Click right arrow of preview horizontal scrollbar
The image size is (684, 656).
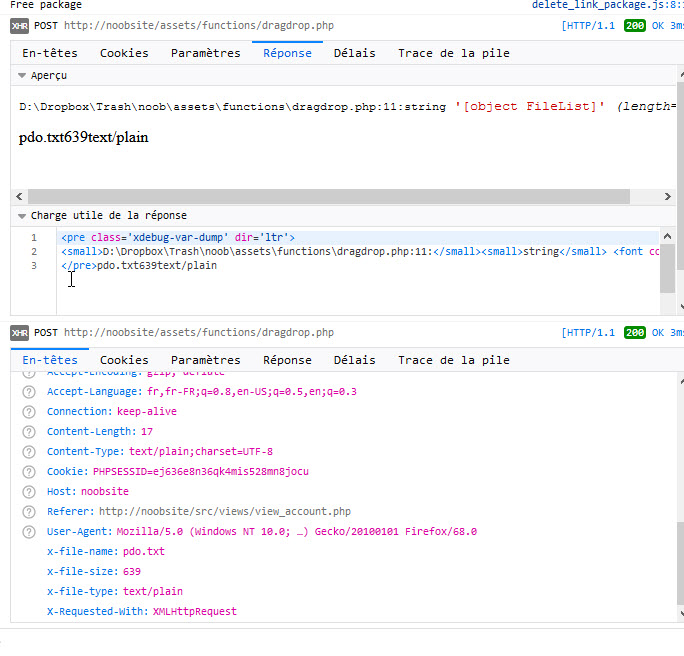click(667, 197)
